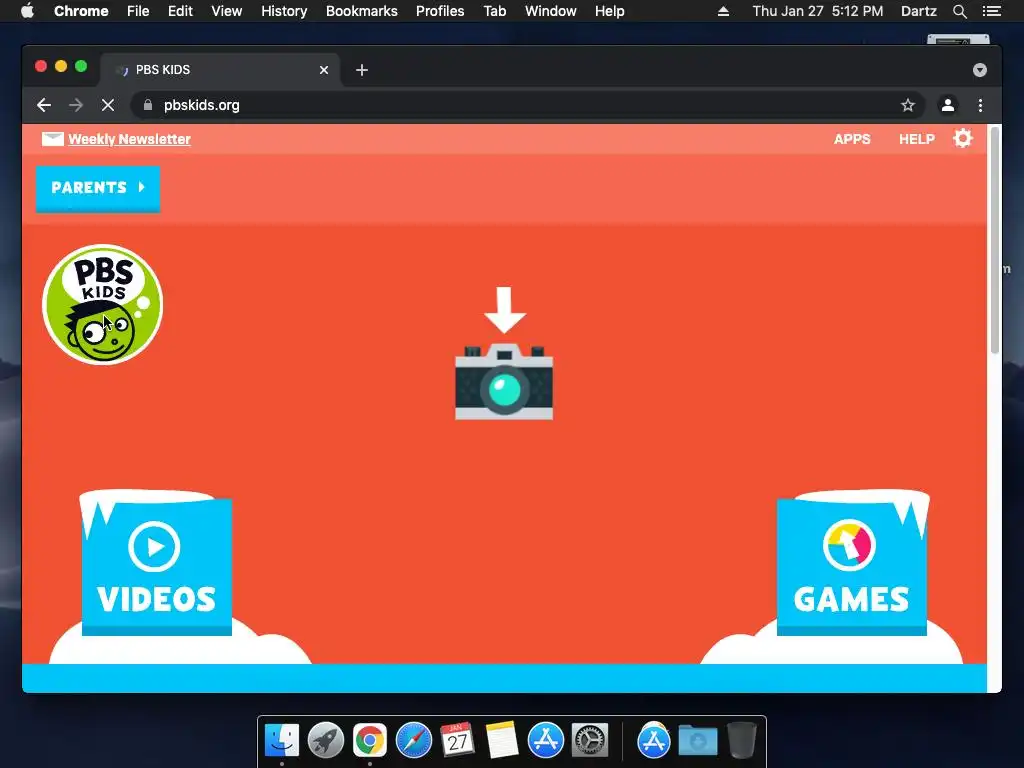Viewport: 1024px width, 768px height.
Task: Click the browser forward arrow
Action: coord(76,105)
